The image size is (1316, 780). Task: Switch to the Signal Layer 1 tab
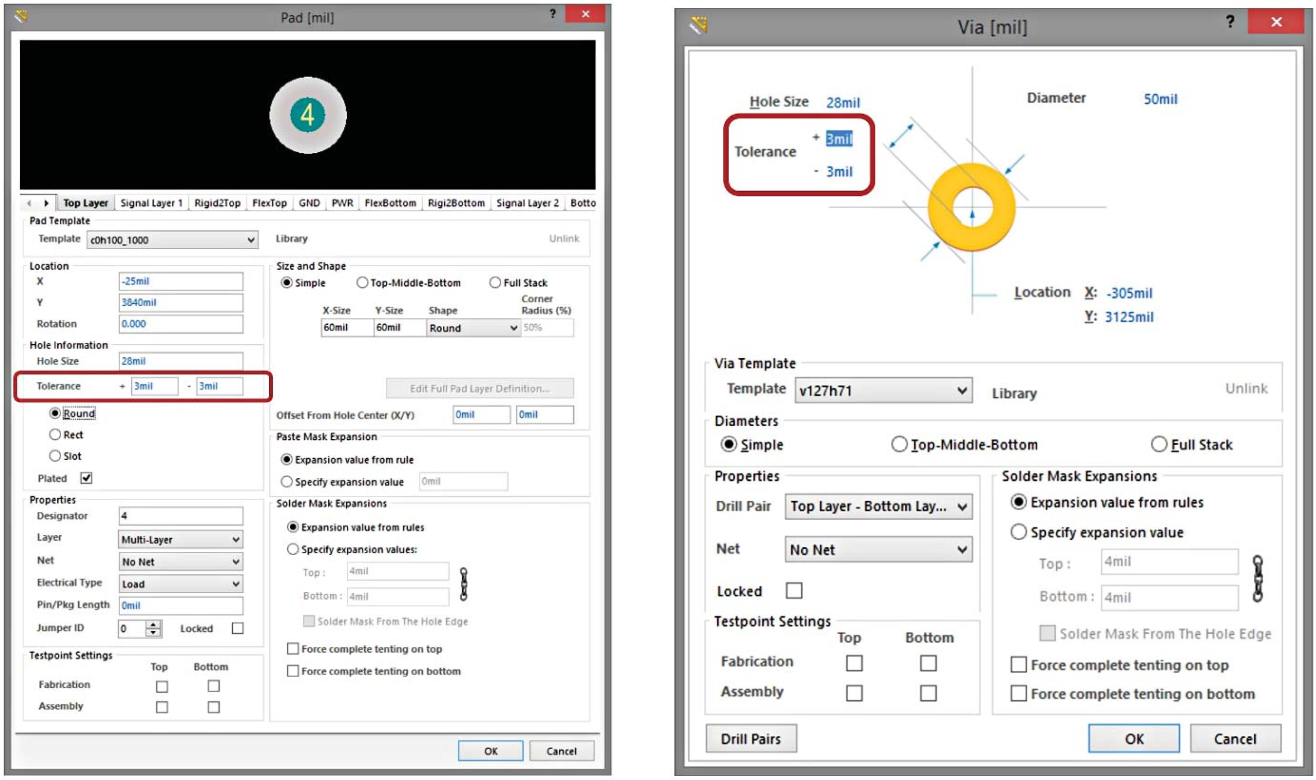coord(151,203)
